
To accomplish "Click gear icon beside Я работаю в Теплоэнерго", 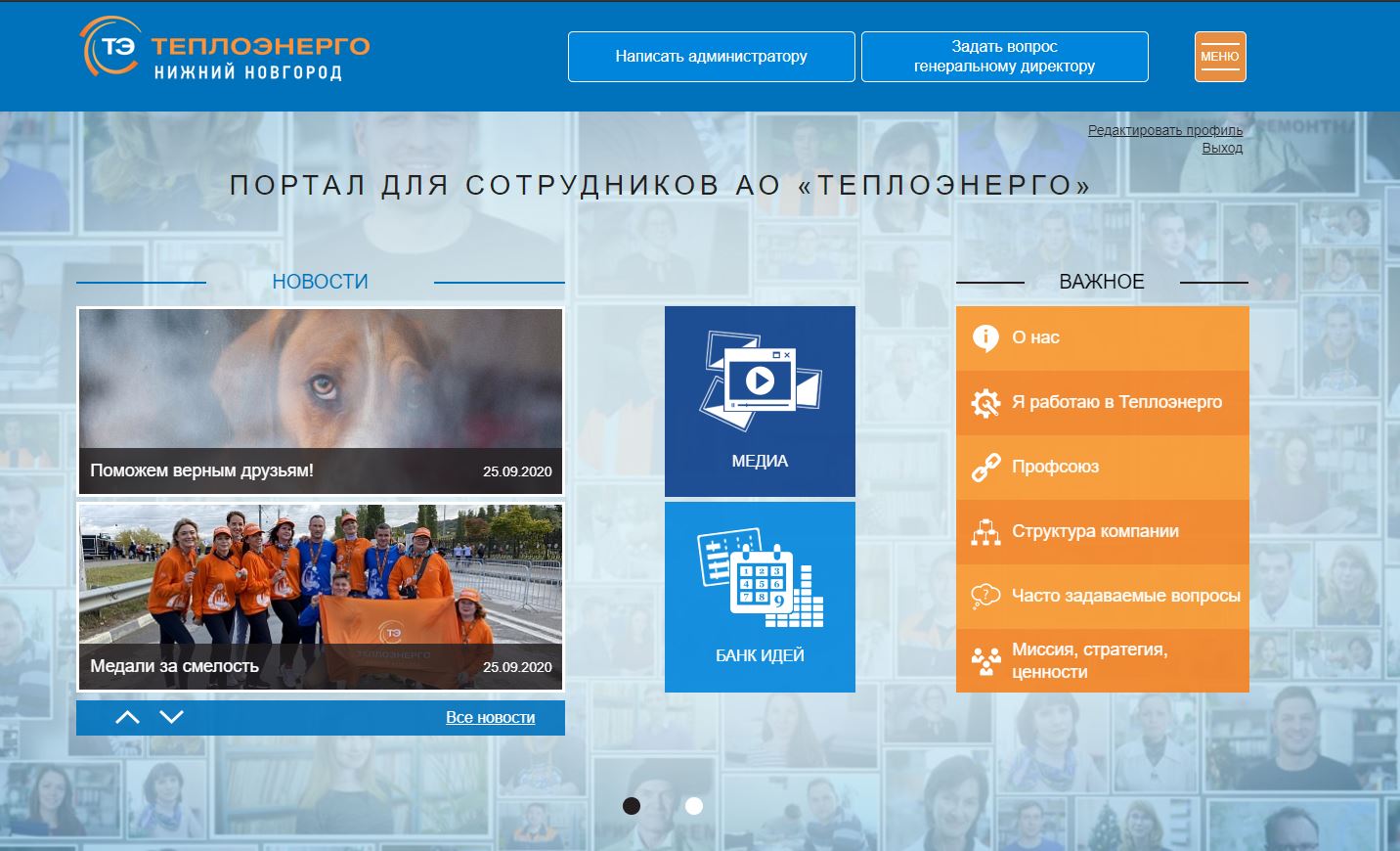I will point(985,403).
